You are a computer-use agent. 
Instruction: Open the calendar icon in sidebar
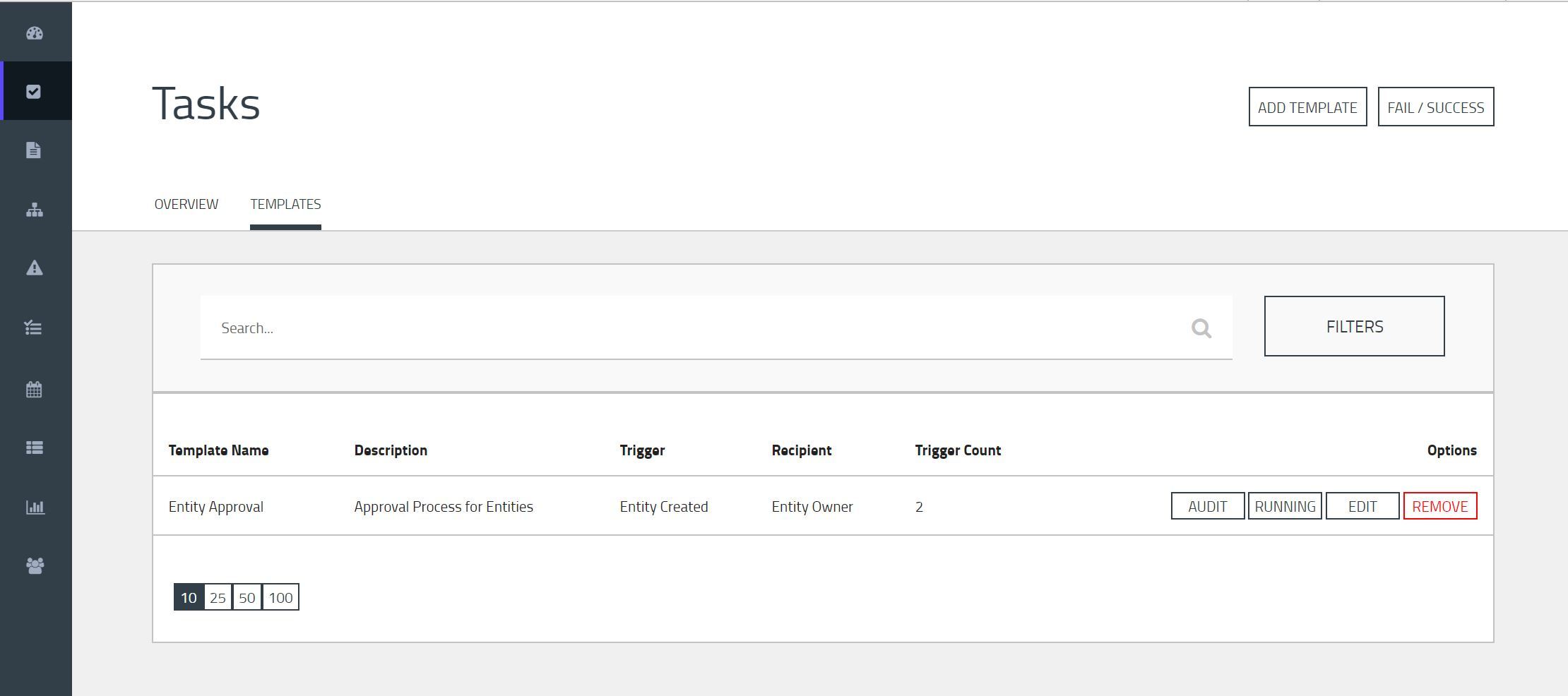pyautogui.click(x=34, y=390)
